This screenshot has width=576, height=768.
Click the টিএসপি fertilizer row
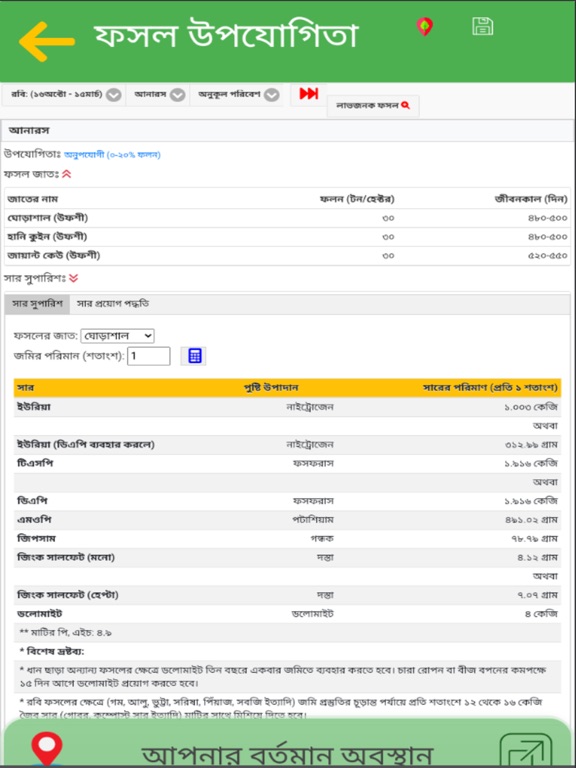point(288,463)
